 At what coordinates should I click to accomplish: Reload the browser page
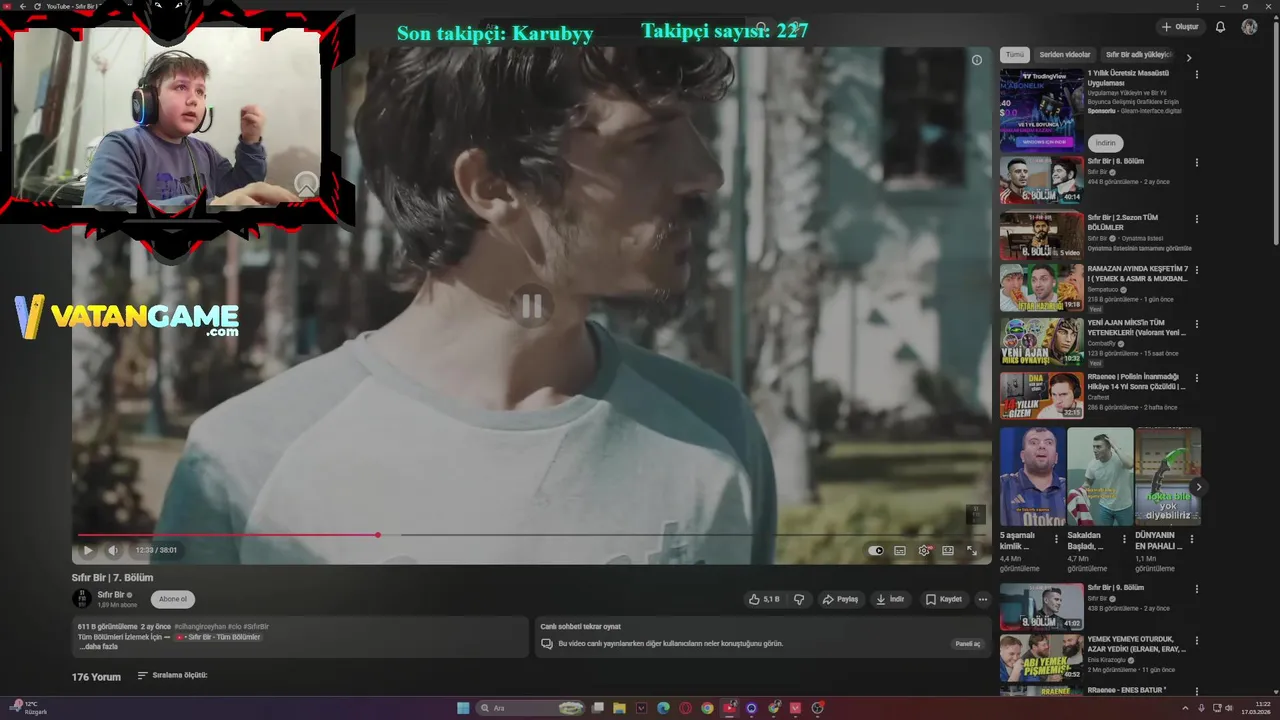[x=38, y=6]
